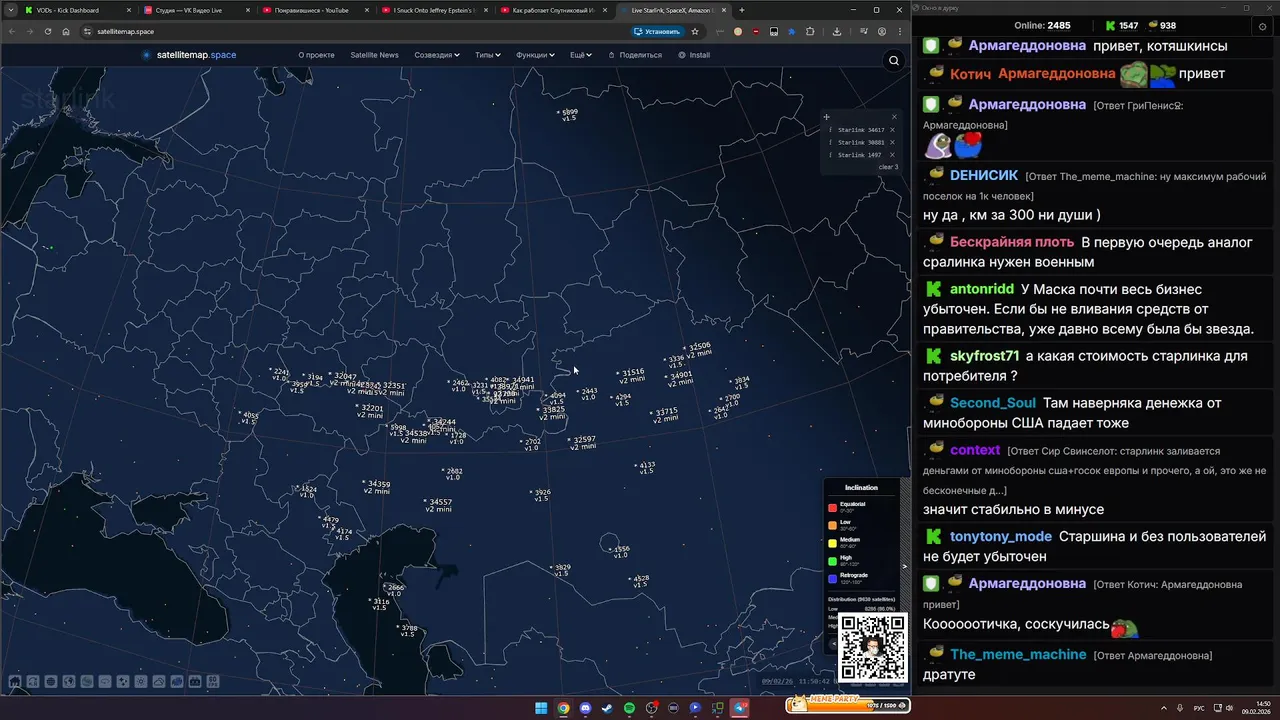This screenshot has width=1280, height=720.
Task: Open Spotify from the taskbar
Action: pos(629,708)
